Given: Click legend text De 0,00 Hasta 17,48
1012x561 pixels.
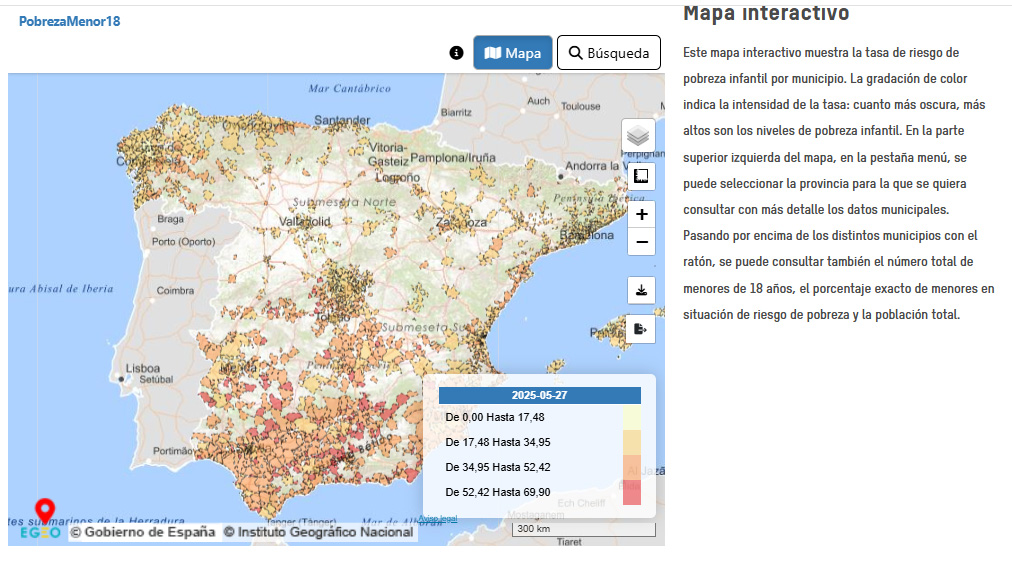Looking at the screenshot, I should 495,417.
